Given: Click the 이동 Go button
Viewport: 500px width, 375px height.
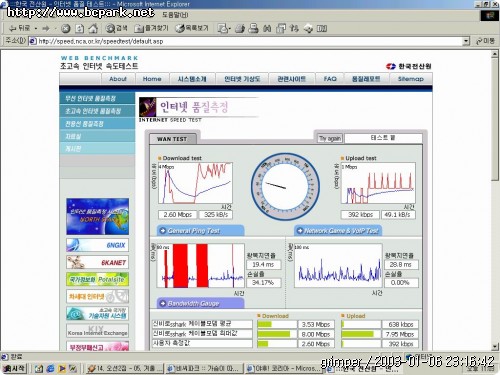Looking at the screenshot, I should [x=485, y=41].
